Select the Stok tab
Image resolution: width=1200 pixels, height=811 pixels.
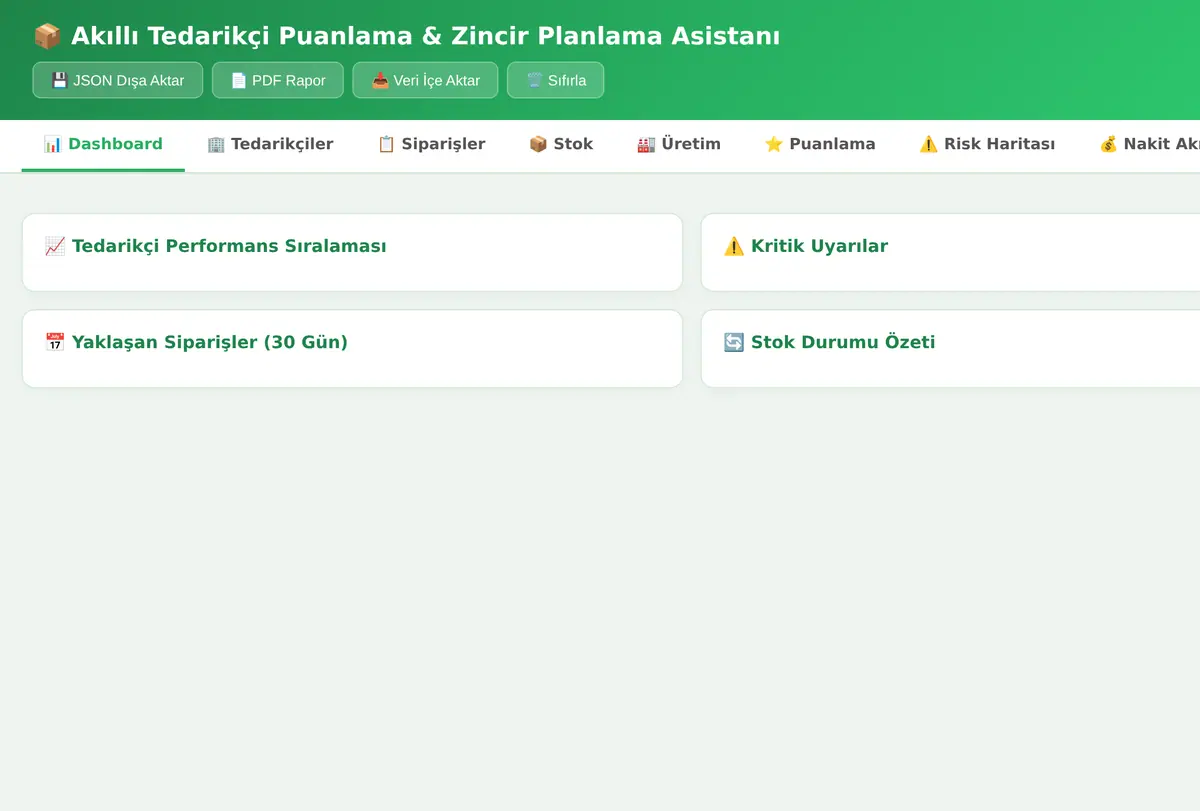pyautogui.click(x=561, y=144)
